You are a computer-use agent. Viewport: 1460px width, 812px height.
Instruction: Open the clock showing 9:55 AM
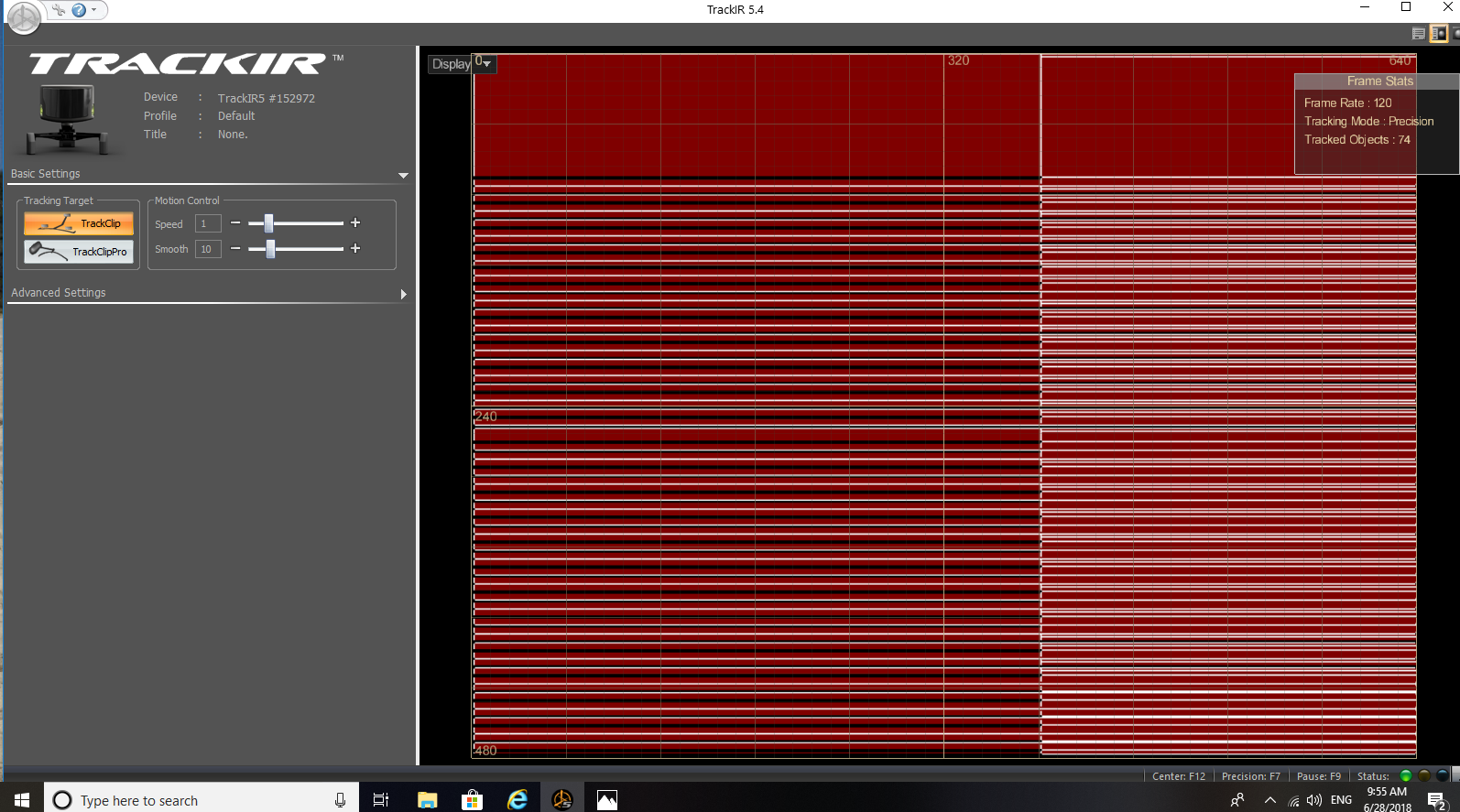click(x=1387, y=799)
